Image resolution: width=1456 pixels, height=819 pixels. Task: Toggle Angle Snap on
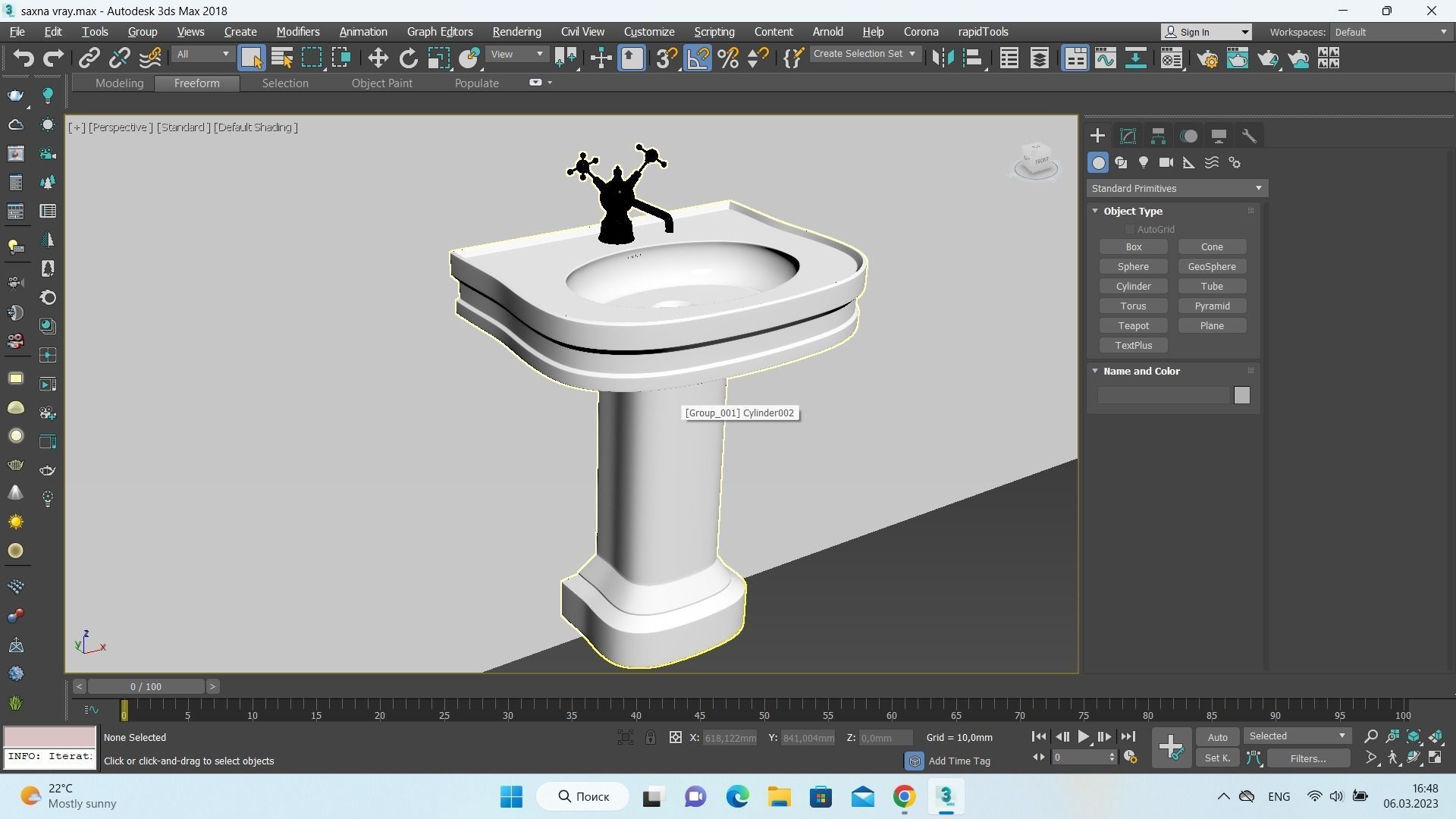(698, 58)
